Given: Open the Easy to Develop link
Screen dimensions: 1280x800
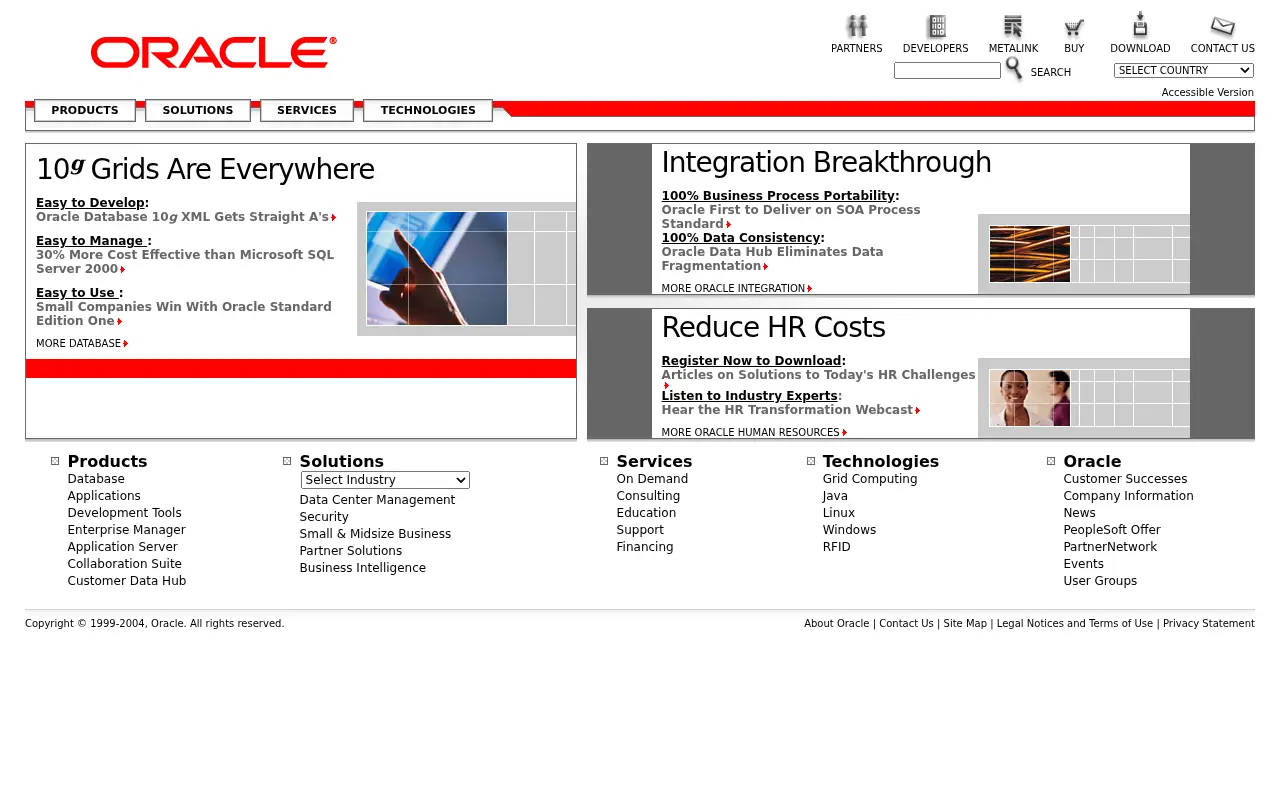Looking at the screenshot, I should [x=90, y=203].
